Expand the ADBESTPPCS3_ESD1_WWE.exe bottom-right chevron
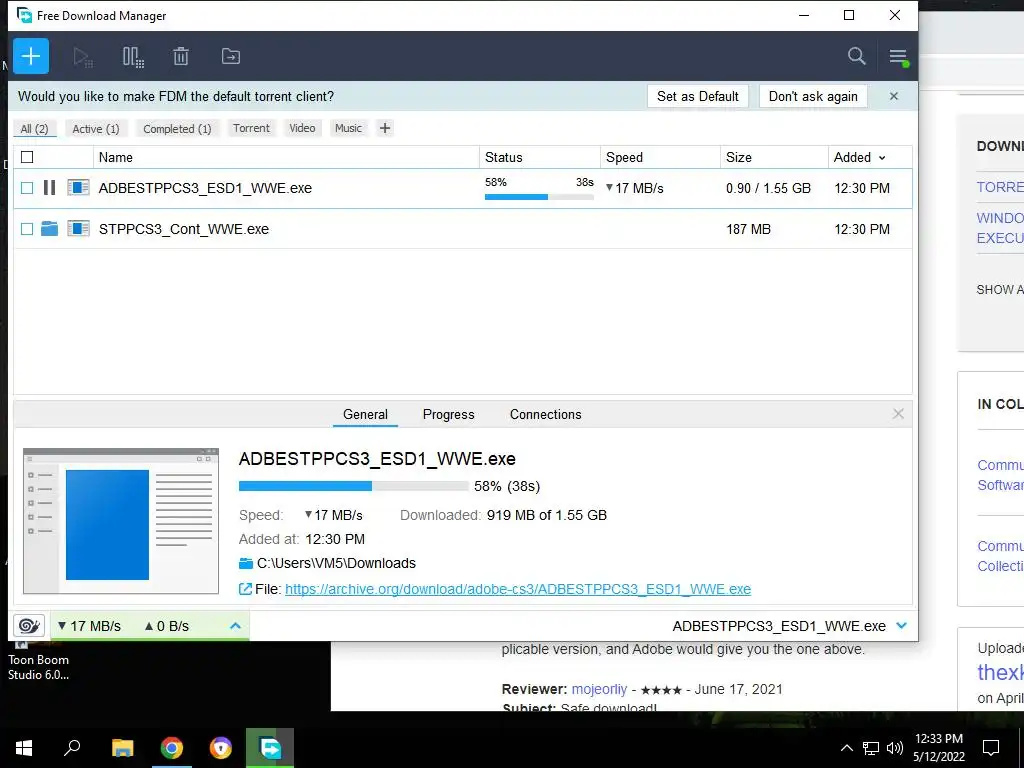1024x768 pixels. tap(902, 626)
